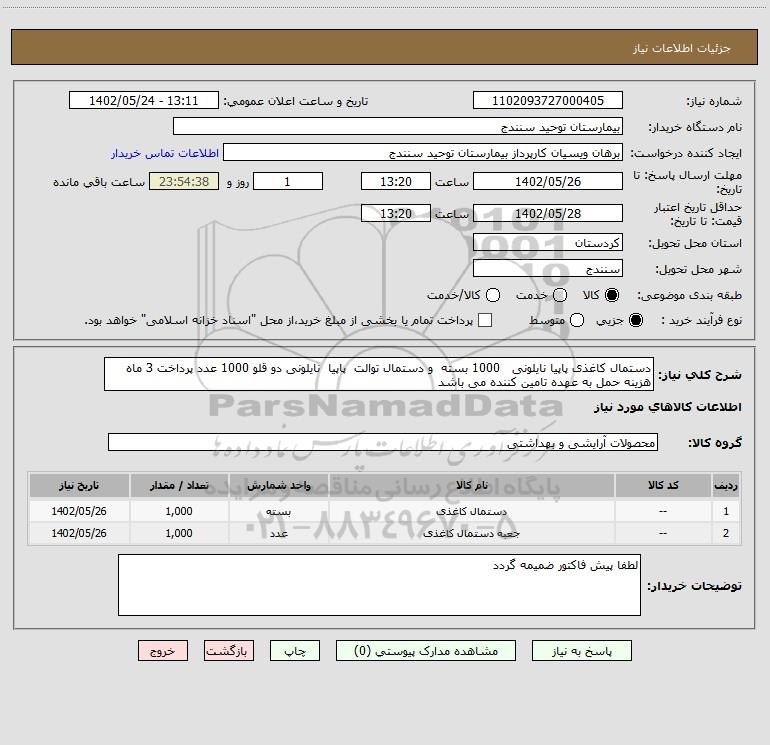
Task: Toggle the treasury bond payment checkbox
Action: pyautogui.click(x=485, y=320)
